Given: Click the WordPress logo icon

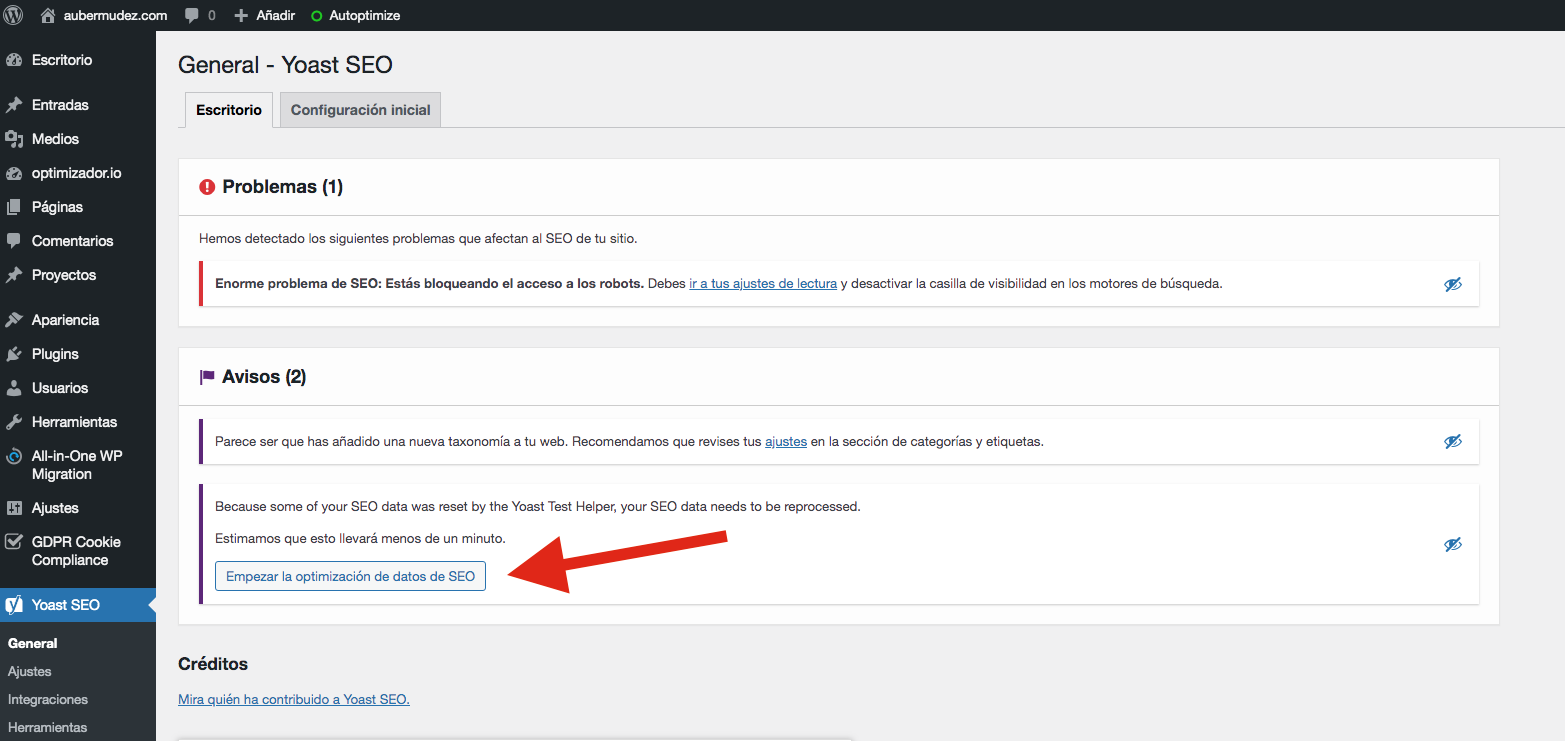Looking at the screenshot, I should tap(14, 15).
